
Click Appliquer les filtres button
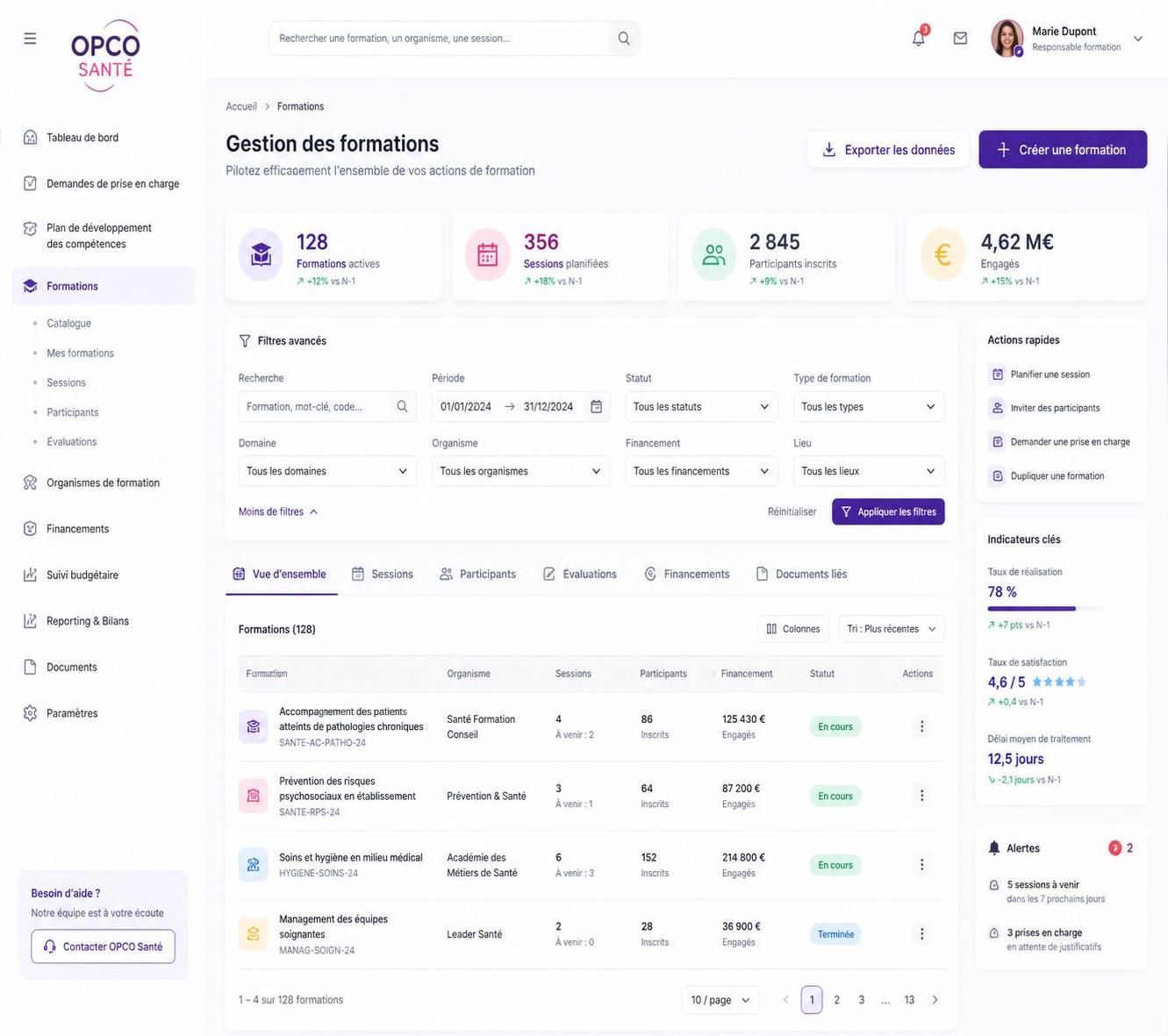pyautogui.click(x=888, y=511)
